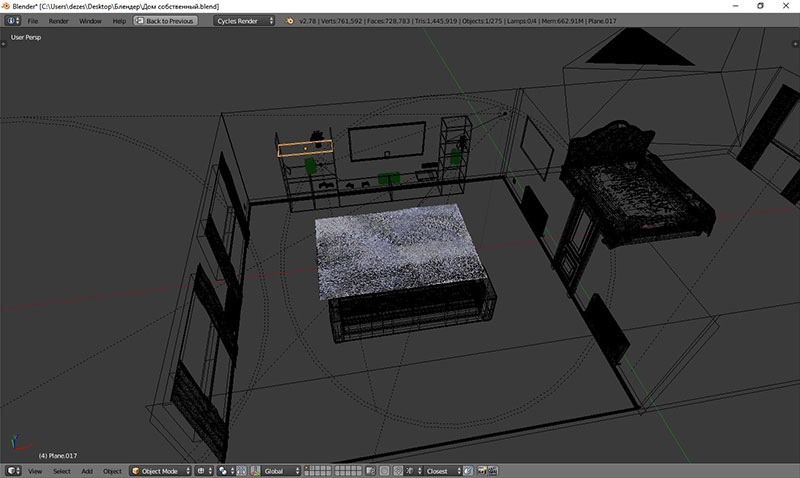Image resolution: width=800 pixels, height=478 pixels.
Task: Open the 3D View editor type selector
Action: click(x=12, y=470)
